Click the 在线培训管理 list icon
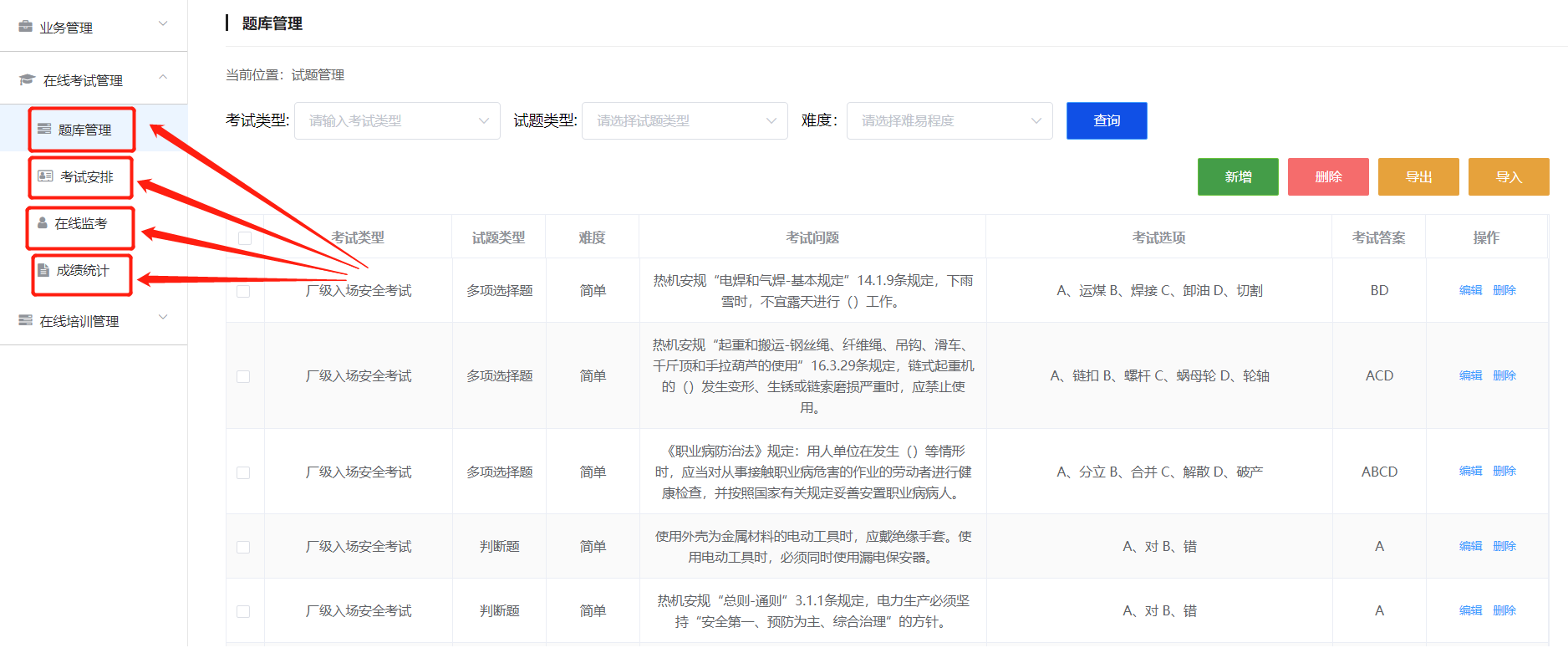Viewport: 1568px width, 653px height. tap(25, 320)
